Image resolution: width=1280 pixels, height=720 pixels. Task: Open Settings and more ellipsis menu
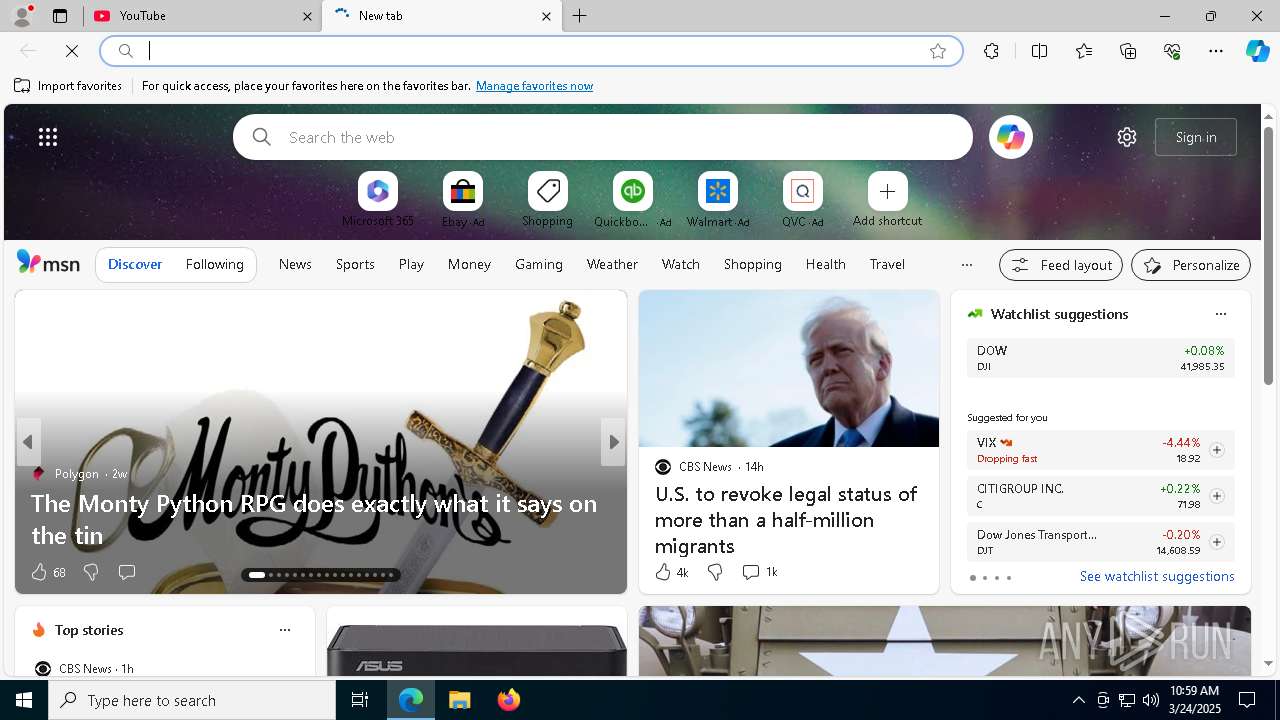(1216, 51)
